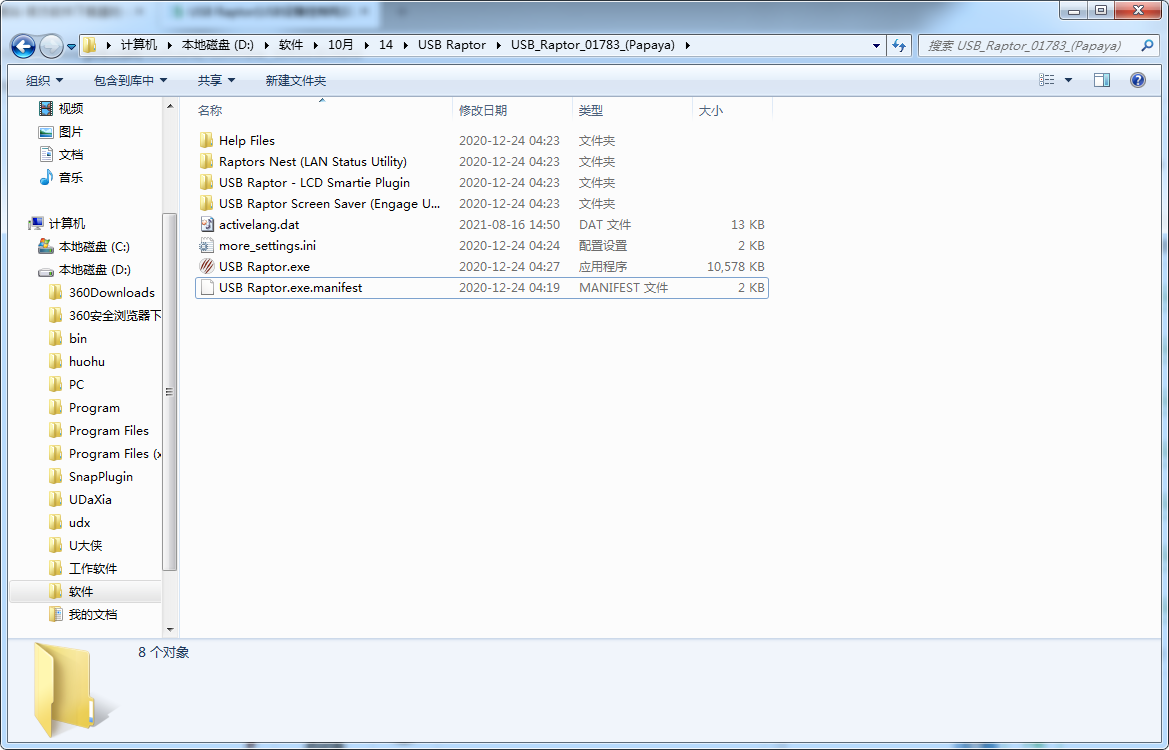
Task: Click the refresh button beside address bar
Action: [899, 45]
